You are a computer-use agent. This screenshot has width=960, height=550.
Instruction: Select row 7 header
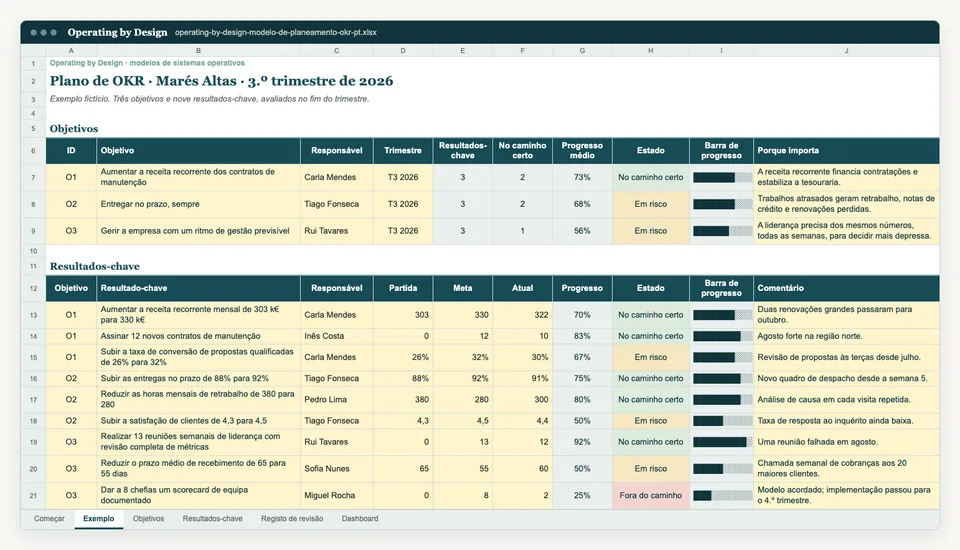pyautogui.click(x=33, y=178)
